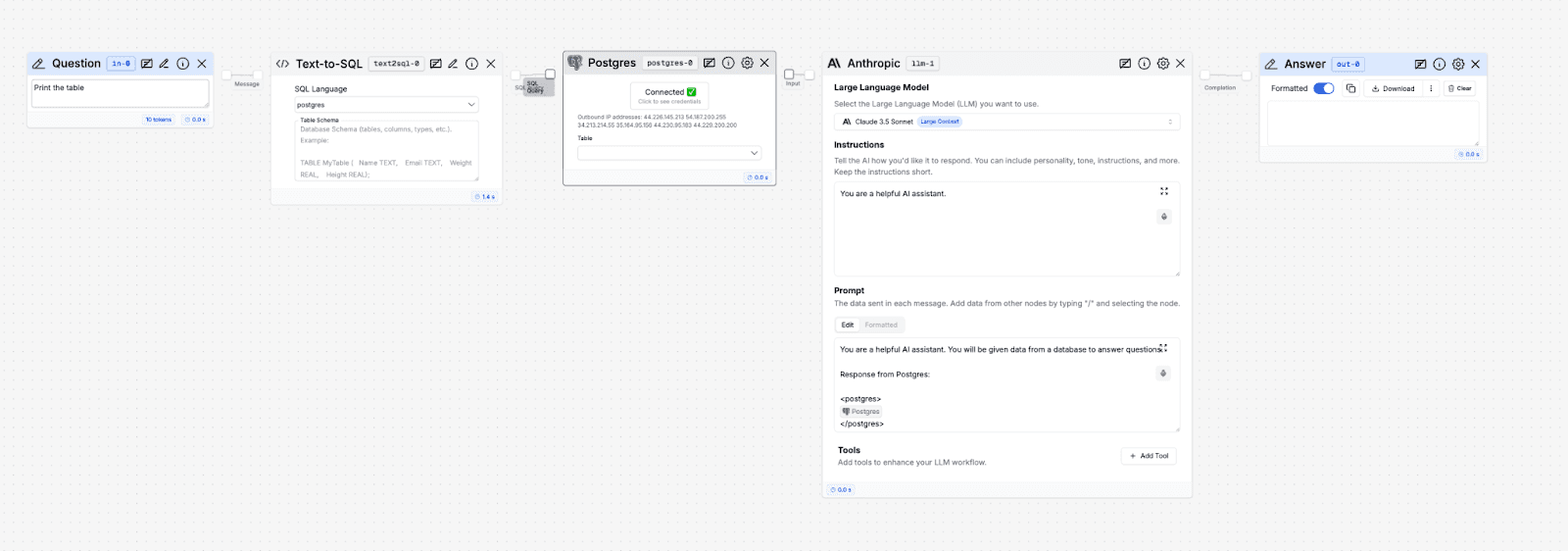Open the SQL Language dropdown showing postgres
This screenshot has width=1568, height=551.
click(x=386, y=105)
